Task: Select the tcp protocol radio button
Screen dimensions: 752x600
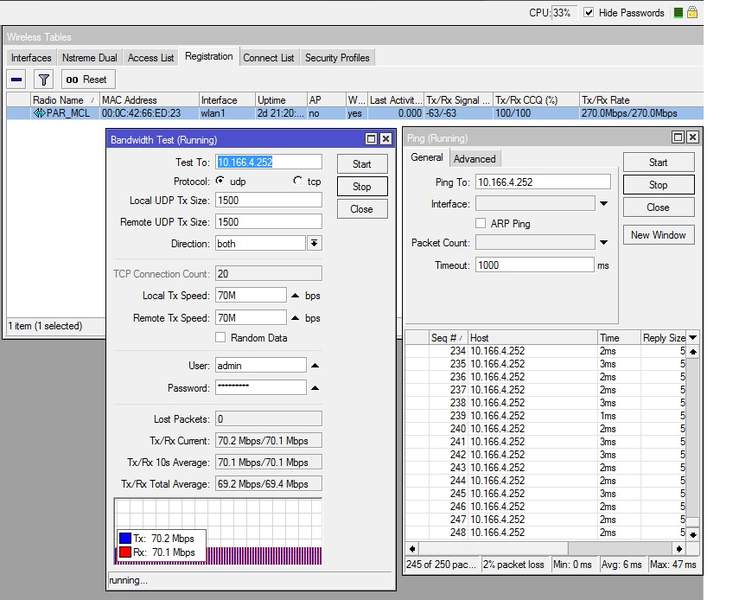Action: (x=298, y=181)
